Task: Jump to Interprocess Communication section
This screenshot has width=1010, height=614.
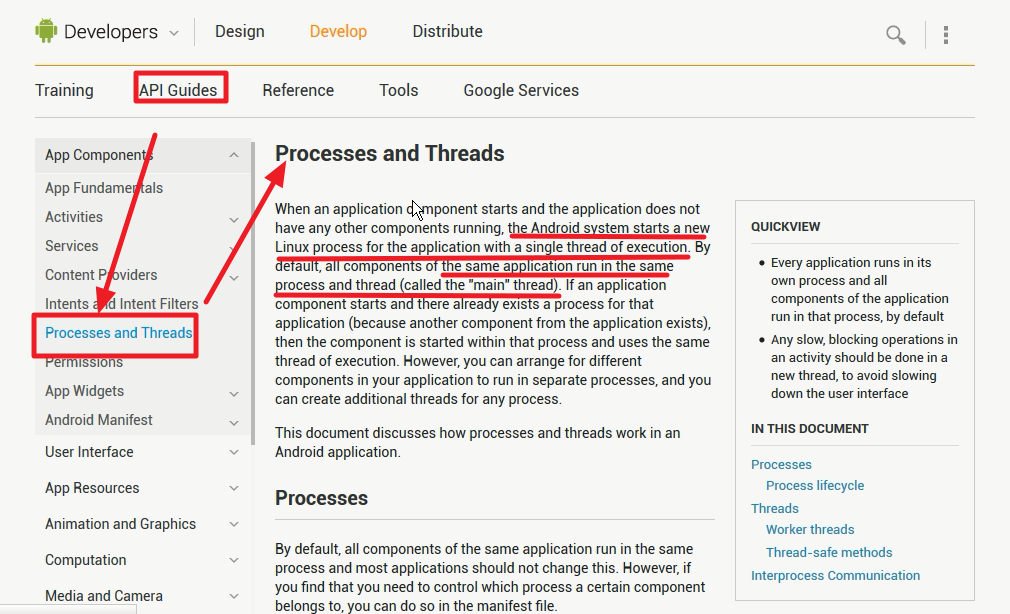Action: click(835, 576)
